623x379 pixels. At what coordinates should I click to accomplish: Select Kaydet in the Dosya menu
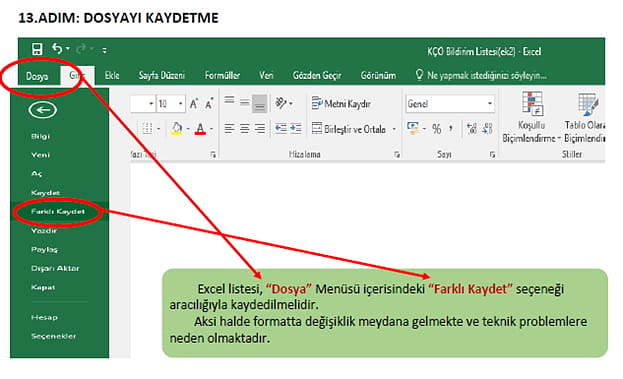pos(45,193)
